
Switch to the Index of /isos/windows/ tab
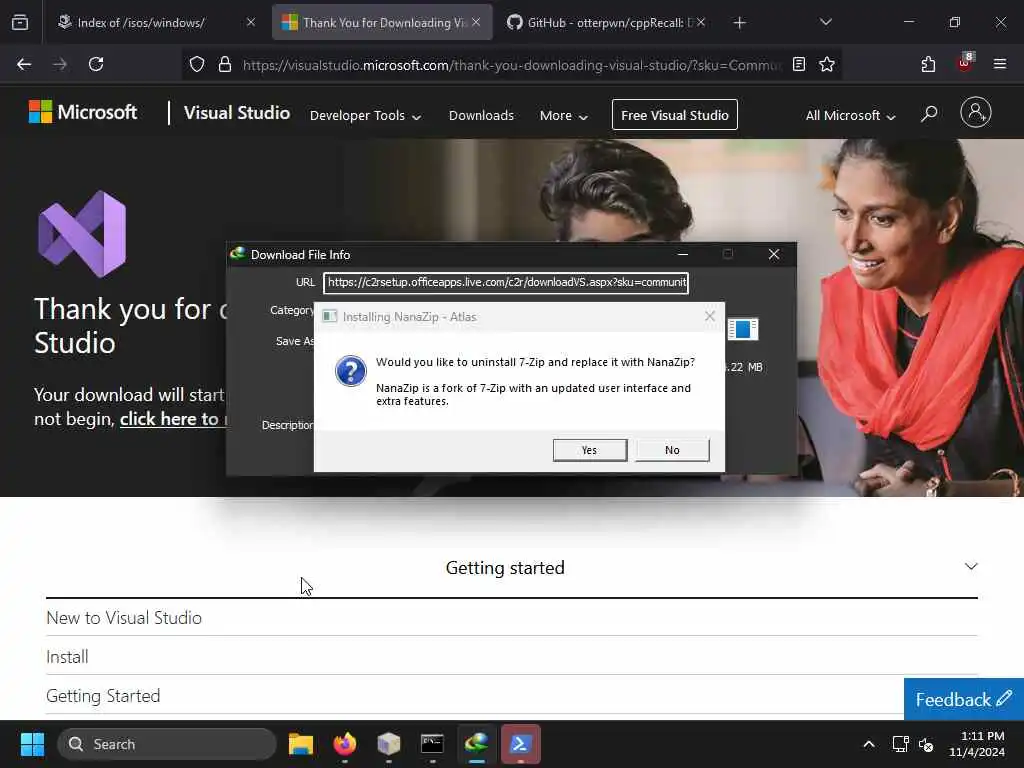pos(141,23)
